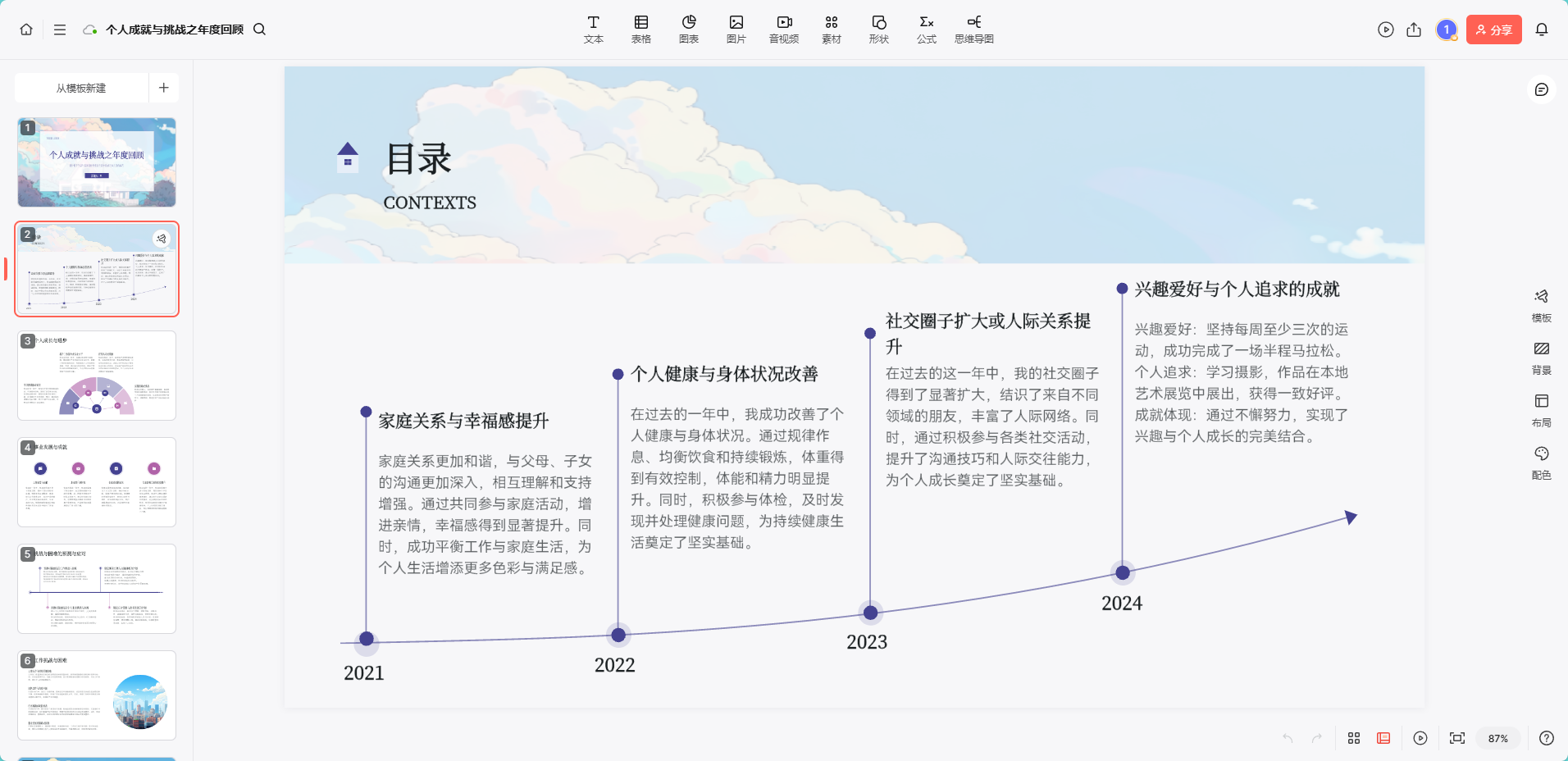Screen dimensions: 1568x761
Task: Insert a chart (图表)
Action: (689, 30)
